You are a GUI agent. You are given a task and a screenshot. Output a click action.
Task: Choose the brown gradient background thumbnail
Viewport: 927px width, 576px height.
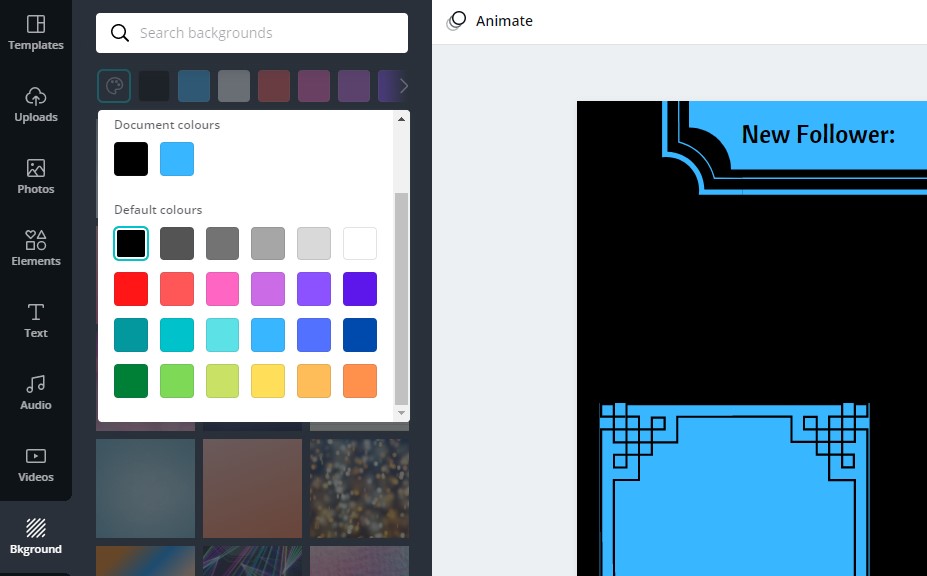[252, 488]
